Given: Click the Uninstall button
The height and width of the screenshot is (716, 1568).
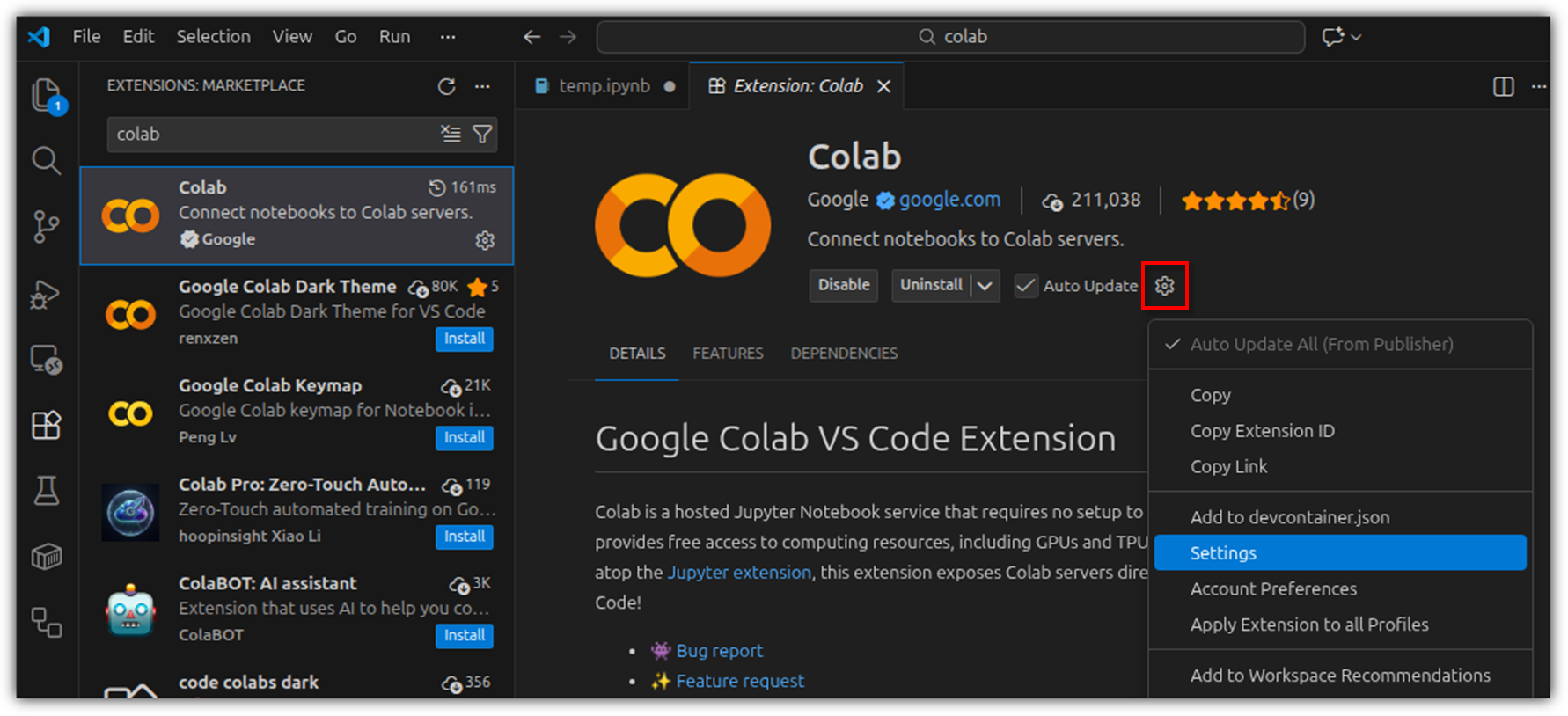Looking at the screenshot, I should [x=932, y=286].
